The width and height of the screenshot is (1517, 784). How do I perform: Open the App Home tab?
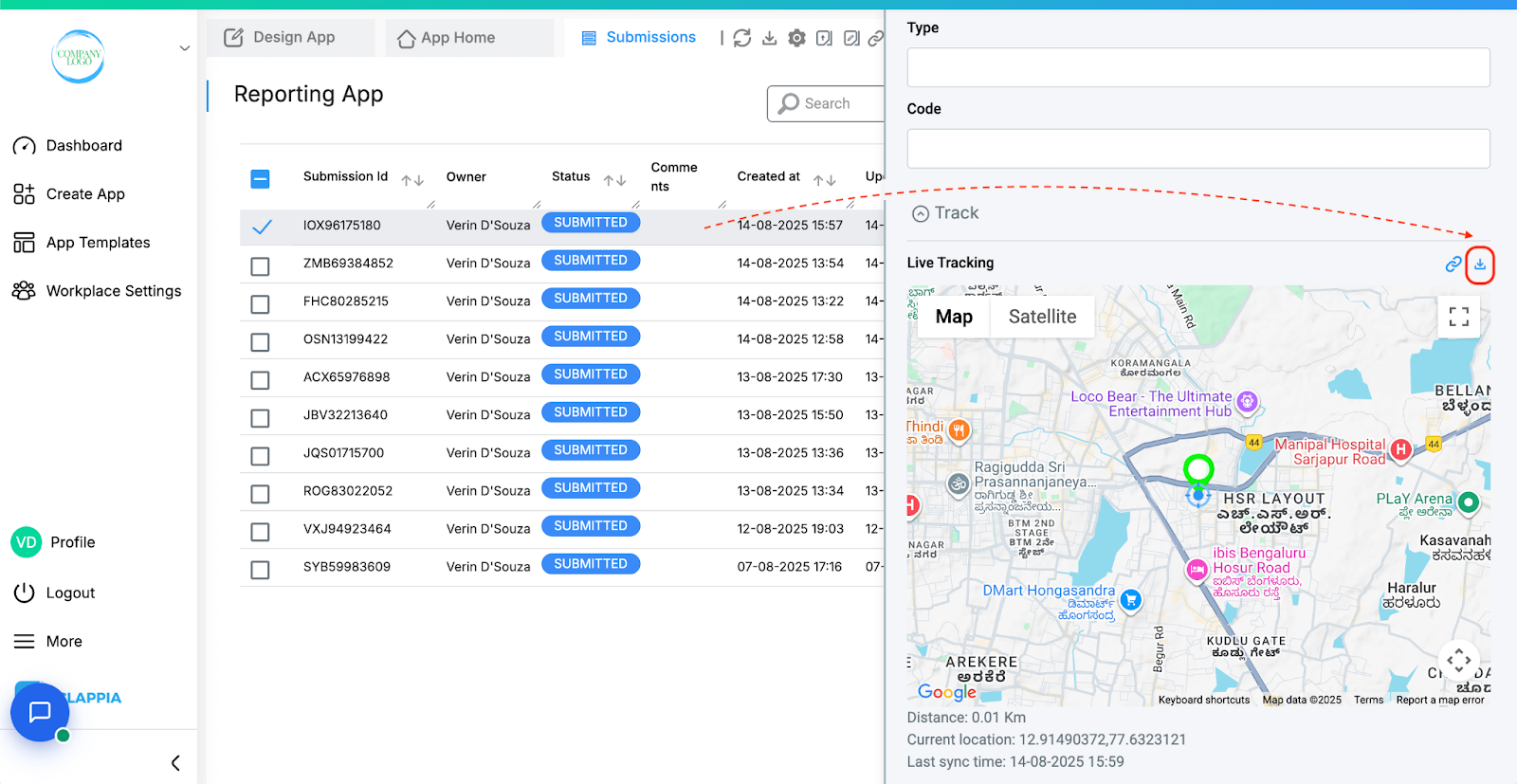pos(469,38)
